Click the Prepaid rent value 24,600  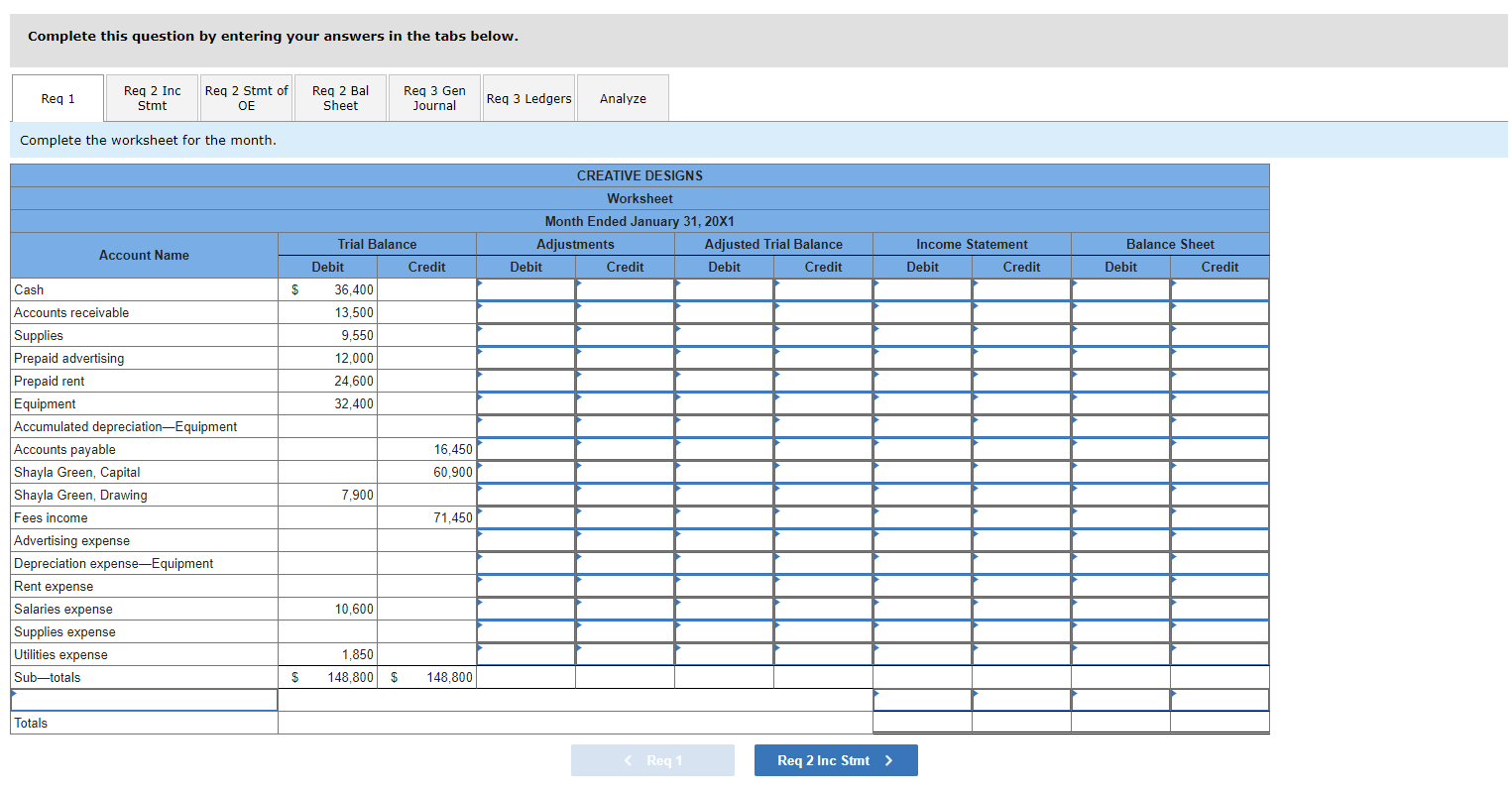(354, 381)
